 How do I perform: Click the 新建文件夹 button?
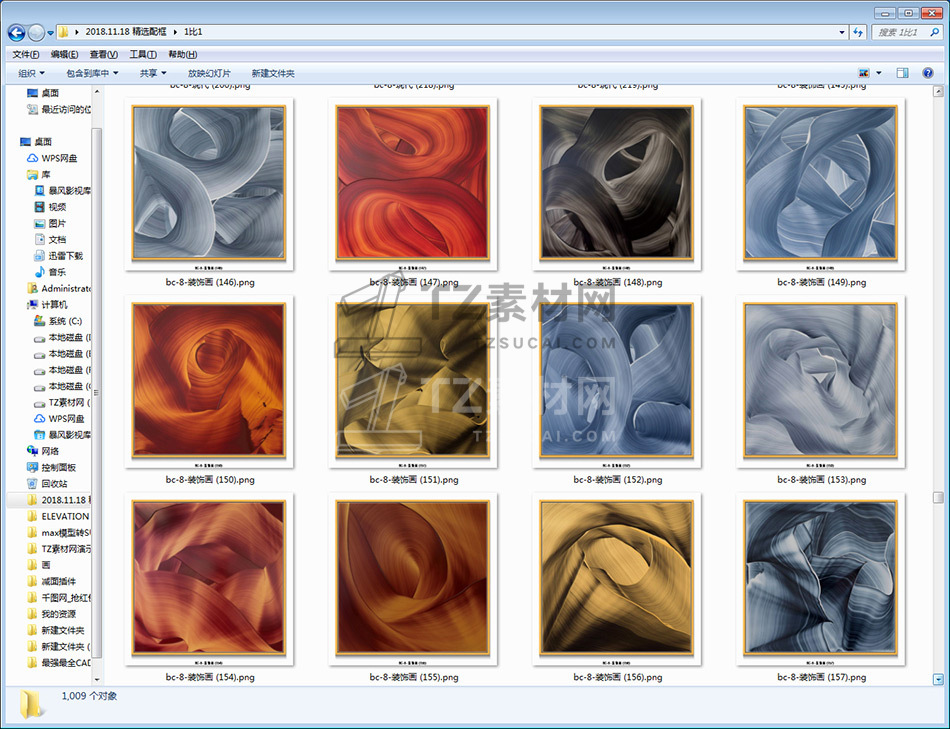(273, 73)
